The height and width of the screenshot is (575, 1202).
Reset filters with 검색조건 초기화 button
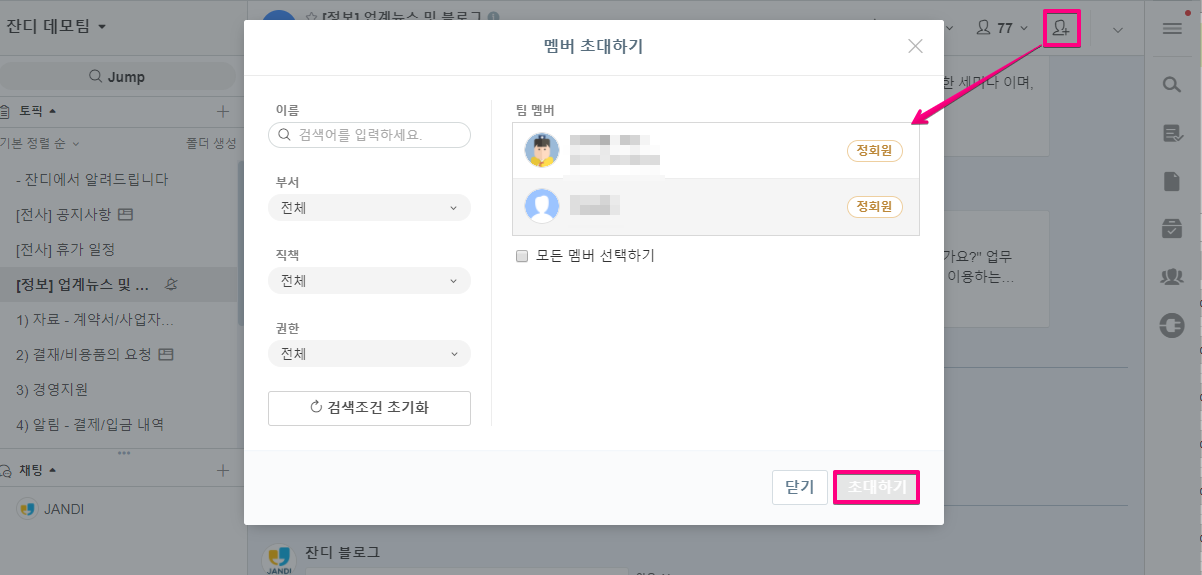pyautogui.click(x=369, y=408)
